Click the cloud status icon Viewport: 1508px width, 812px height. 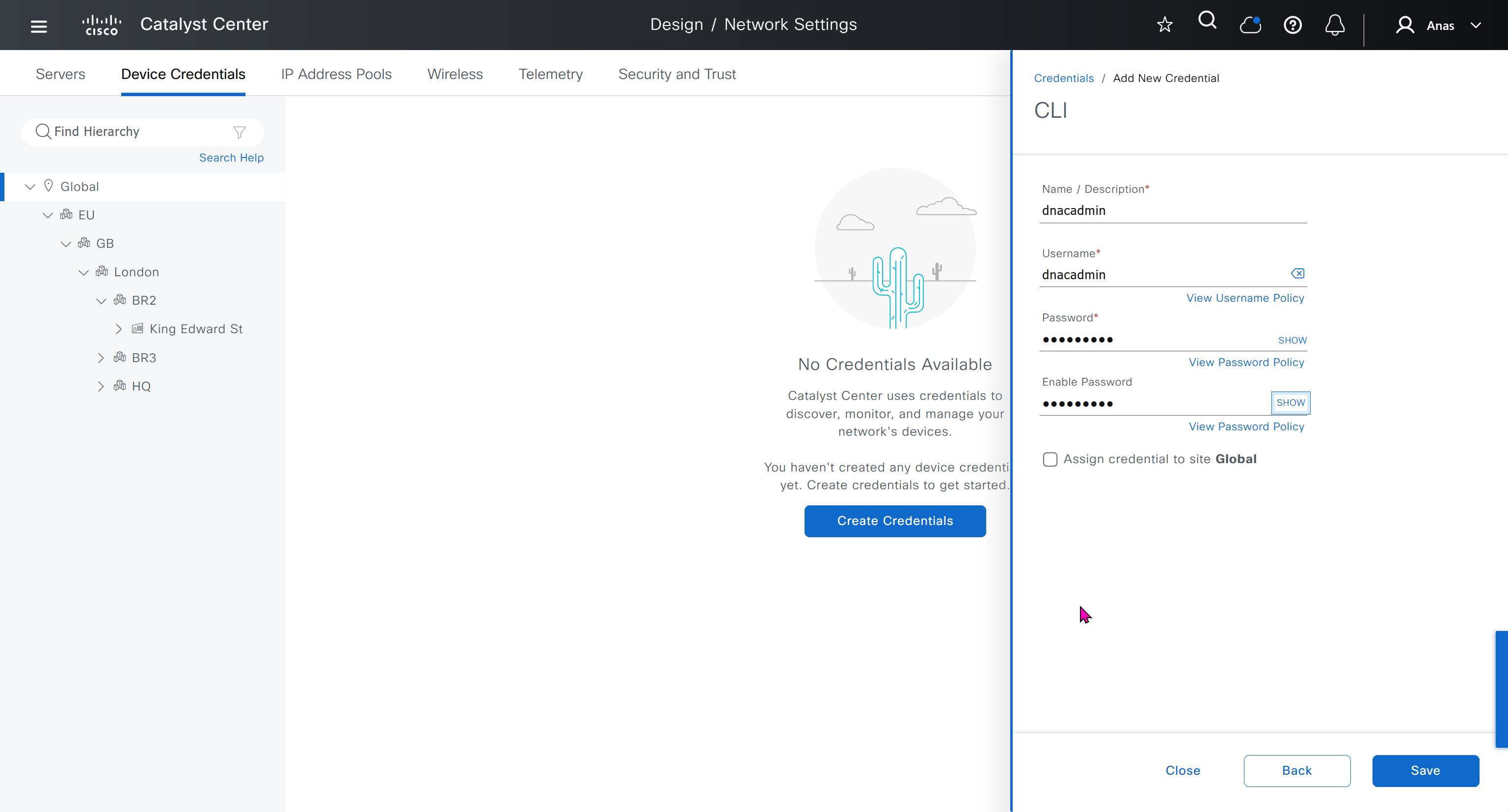click(x=1250, y=25)
